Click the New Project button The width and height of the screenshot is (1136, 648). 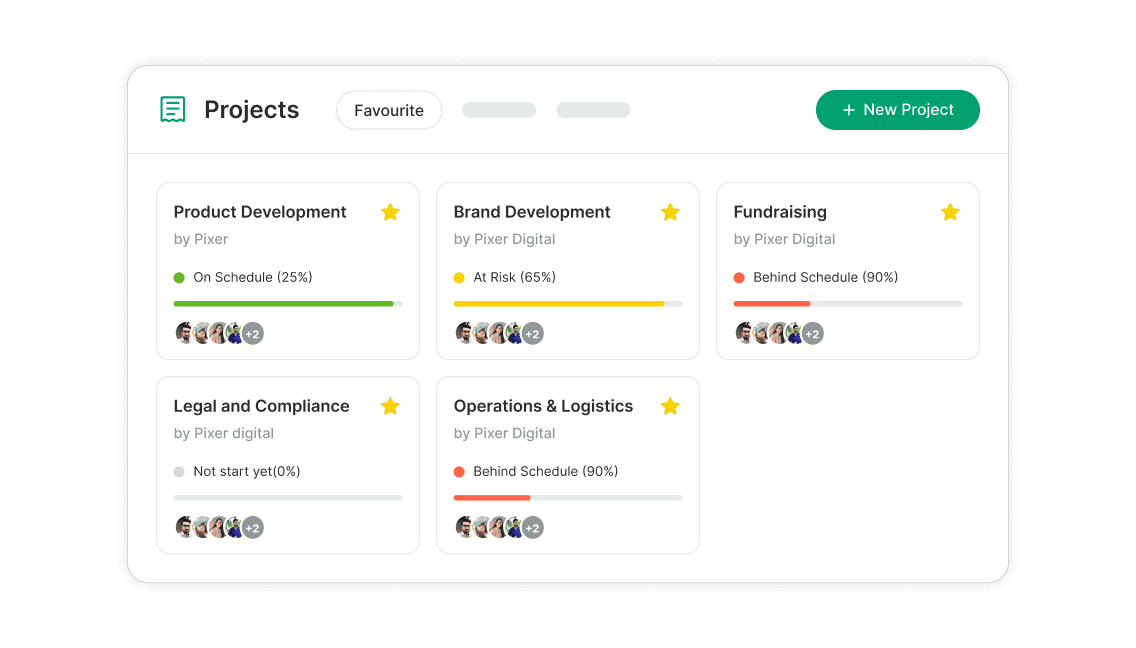897,110
